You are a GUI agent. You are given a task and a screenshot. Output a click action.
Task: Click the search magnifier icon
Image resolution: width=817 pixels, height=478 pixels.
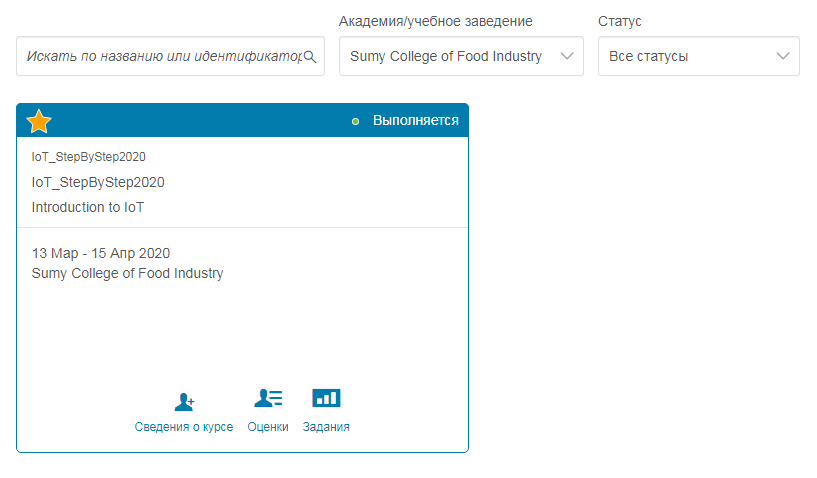click(310, 56)
